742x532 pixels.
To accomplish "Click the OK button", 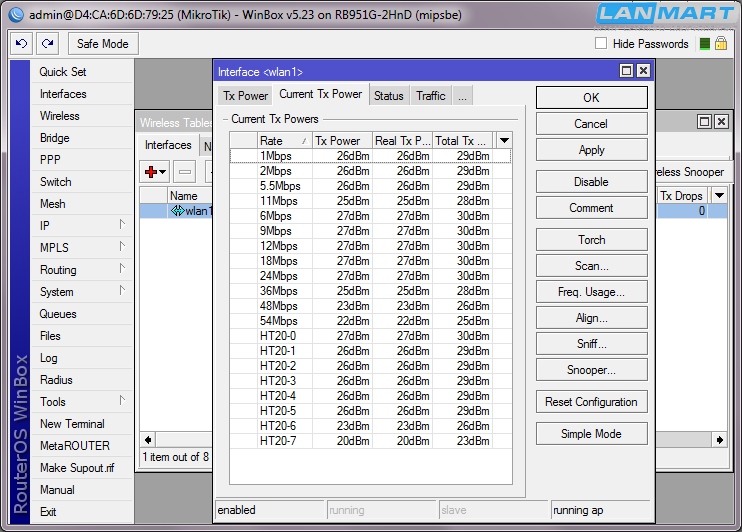I will pos(592,98).
